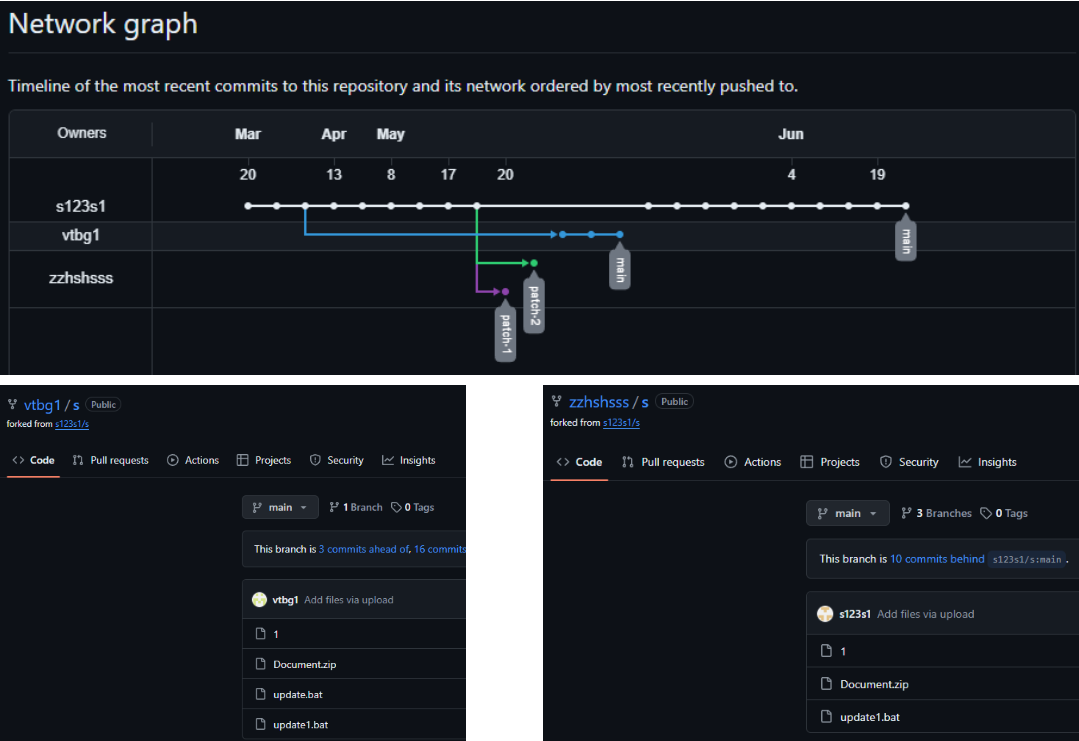Click vtbg1's avatar in the commit row

point(259,599)
